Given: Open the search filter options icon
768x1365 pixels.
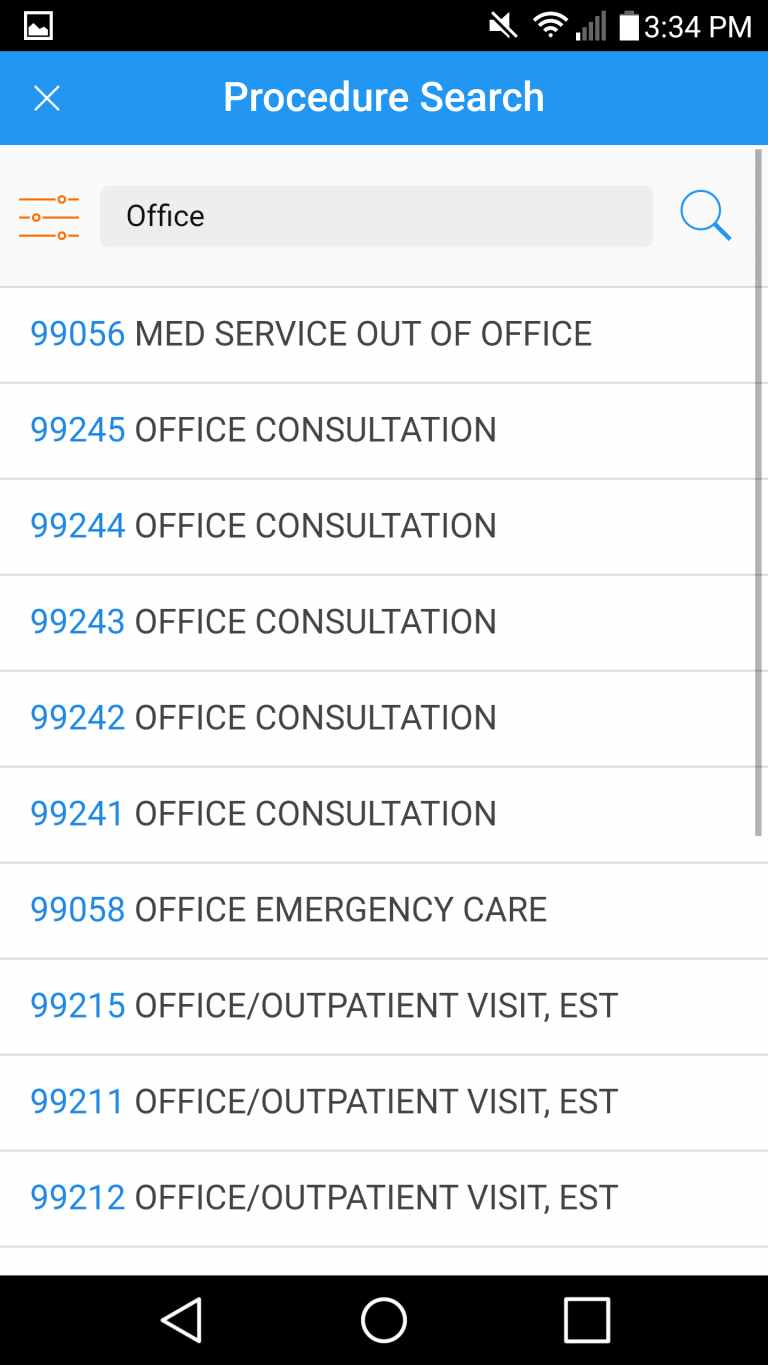Looking at the screenshot, I should [x=49, y=216].
